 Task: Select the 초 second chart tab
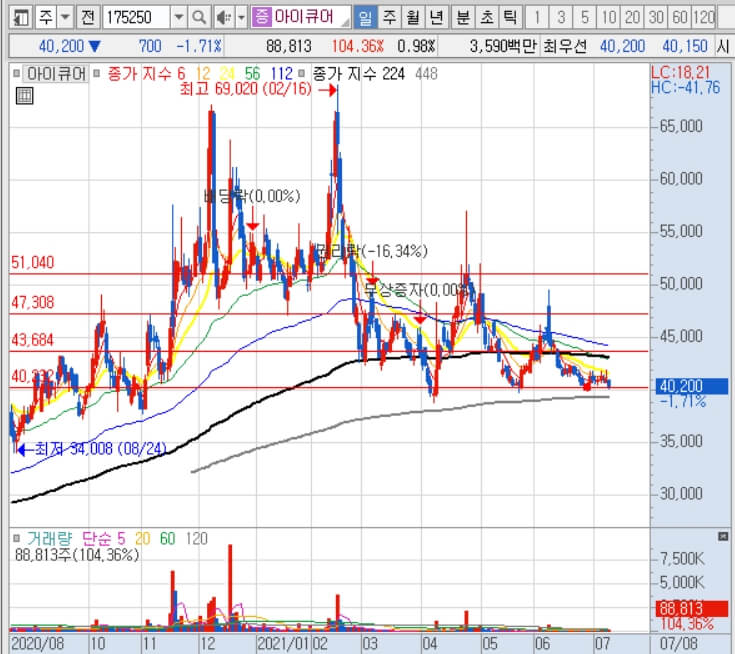coord(487,18)
